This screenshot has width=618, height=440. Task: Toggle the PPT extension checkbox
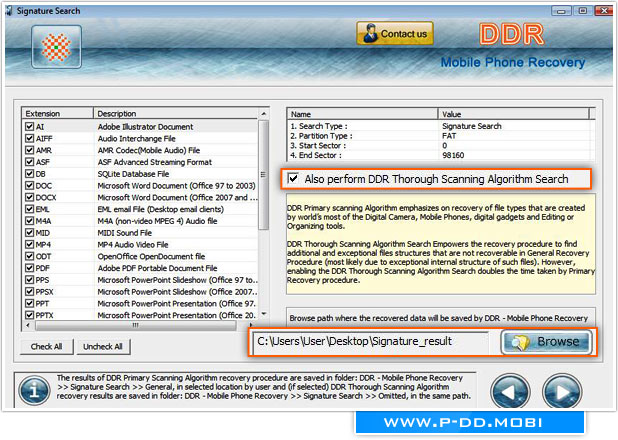[29, 303]
